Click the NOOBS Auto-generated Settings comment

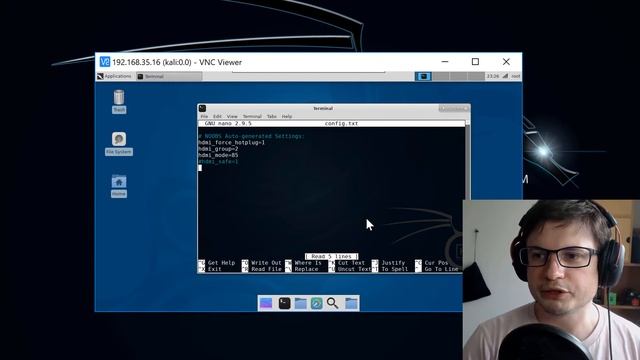[251, 136]
